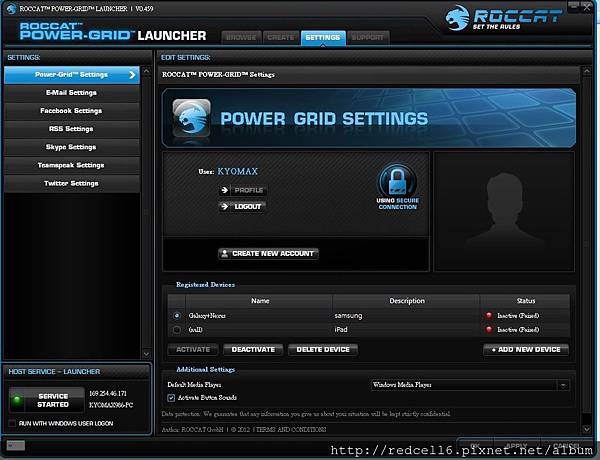600x460 pixels.
Task: Select the Galaxy Nexus device radio button
Action: tap(177, 316)
